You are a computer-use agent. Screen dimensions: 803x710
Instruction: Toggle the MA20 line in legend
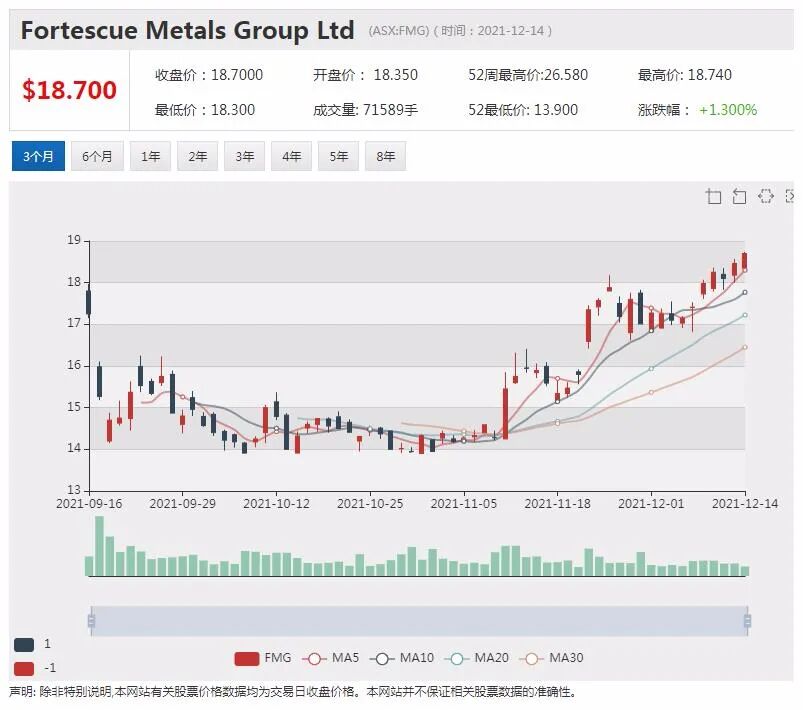click(477, 658)
